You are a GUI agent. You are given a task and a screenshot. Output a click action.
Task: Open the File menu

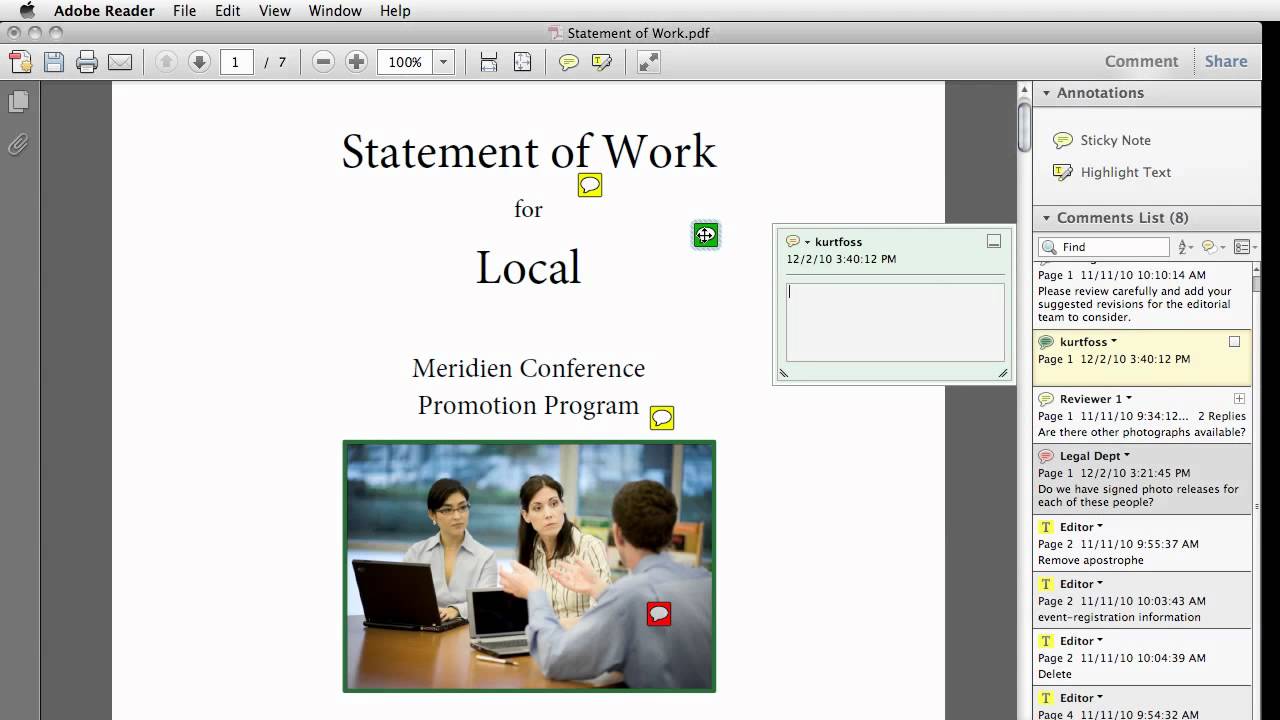click(184, 10)
